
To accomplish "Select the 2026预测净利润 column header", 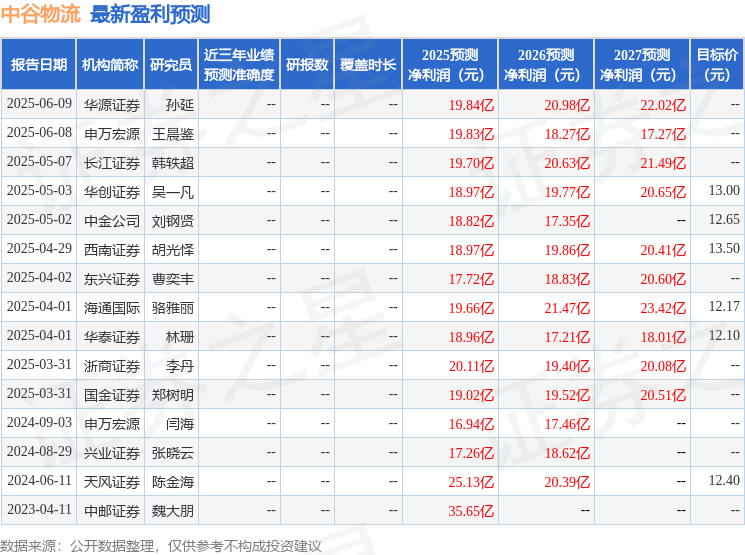I will 546,65.
